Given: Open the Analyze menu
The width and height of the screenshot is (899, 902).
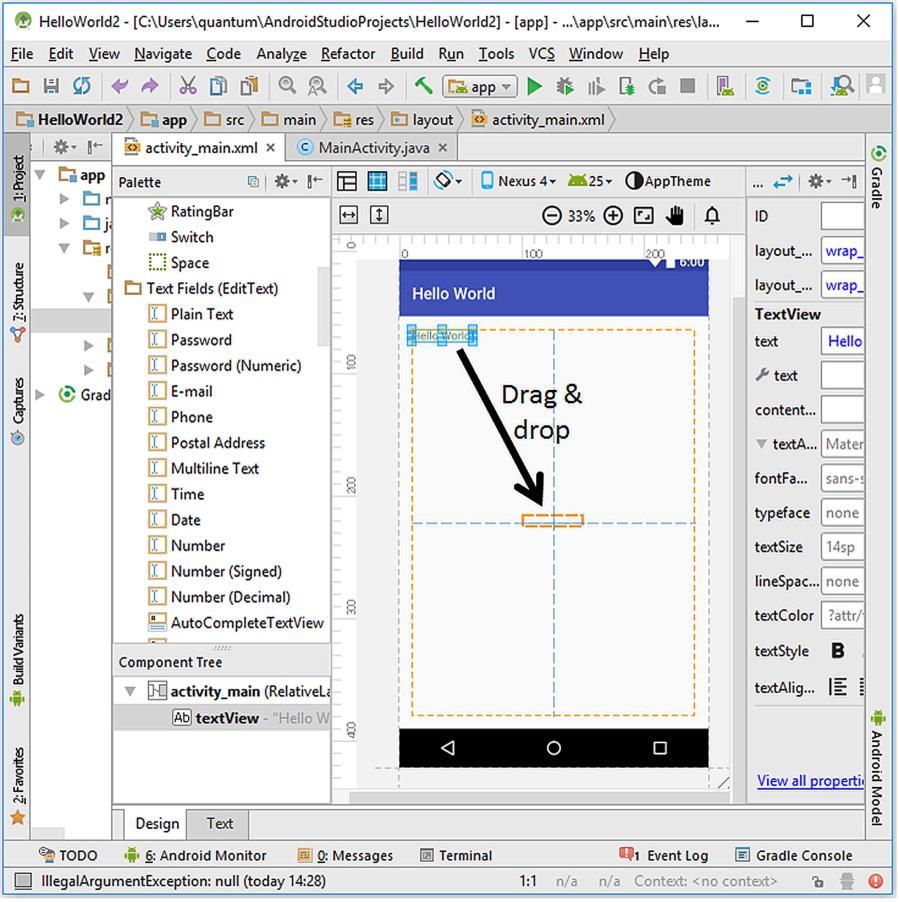Looking at the screenshot, I should (x=282, y=55).
